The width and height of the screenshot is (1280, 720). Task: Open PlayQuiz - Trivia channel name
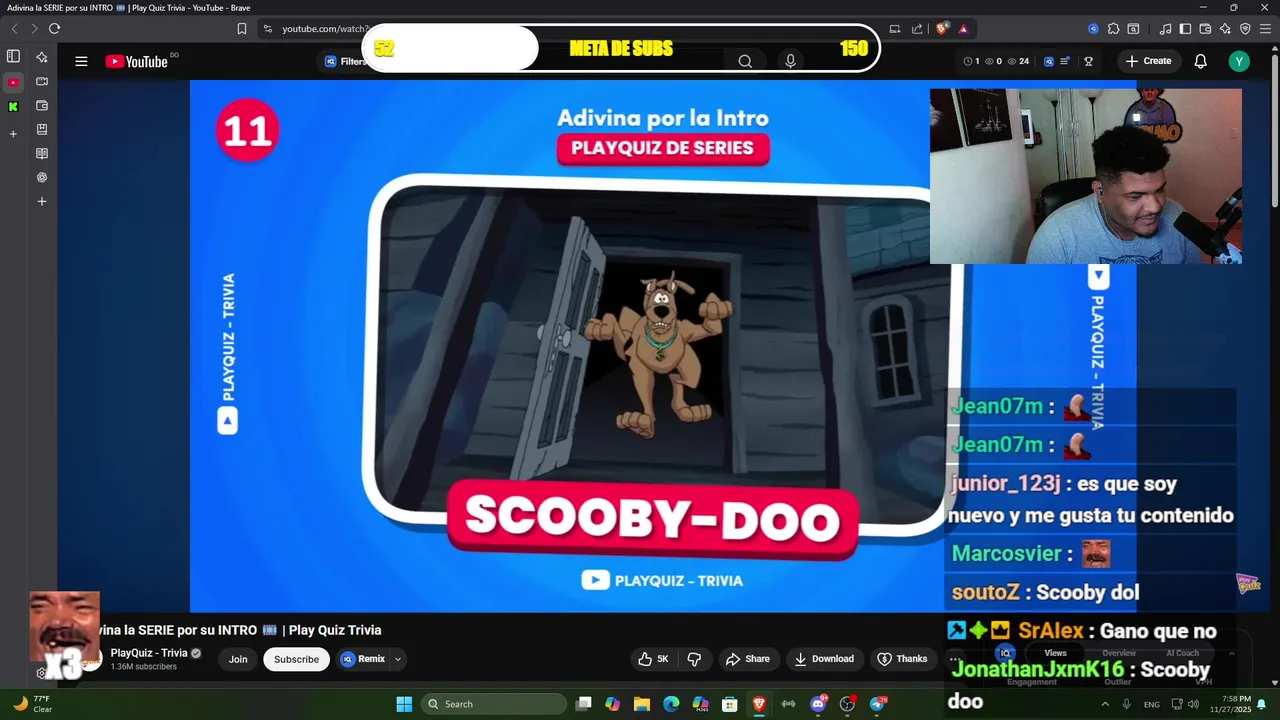149,653
